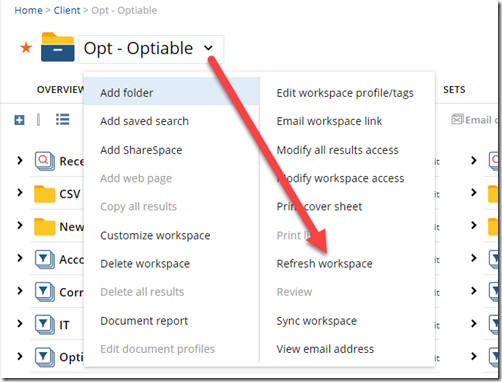502x382 pixels.
Task: Go to Home breadcrumb link
Action: [x=28, y=10]
